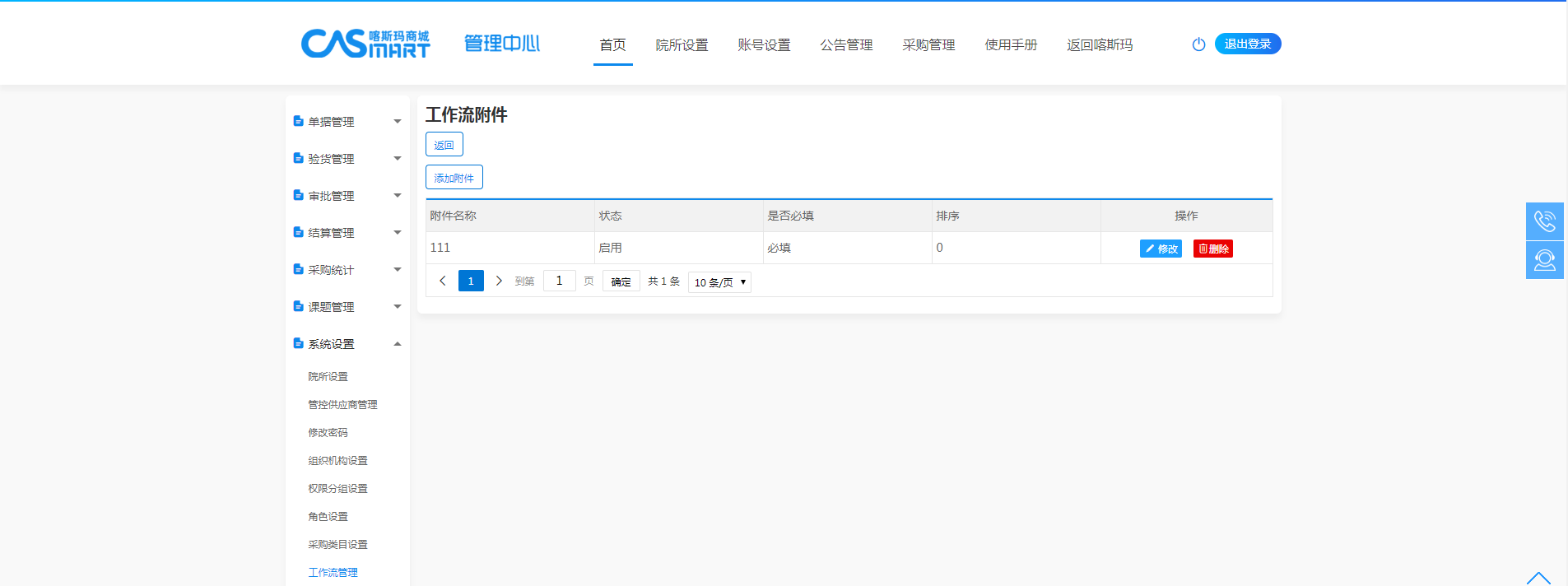The image size is (1568, 586).
Task: Collapse the 系统设置 sidebar section
Action: (347, 344)
